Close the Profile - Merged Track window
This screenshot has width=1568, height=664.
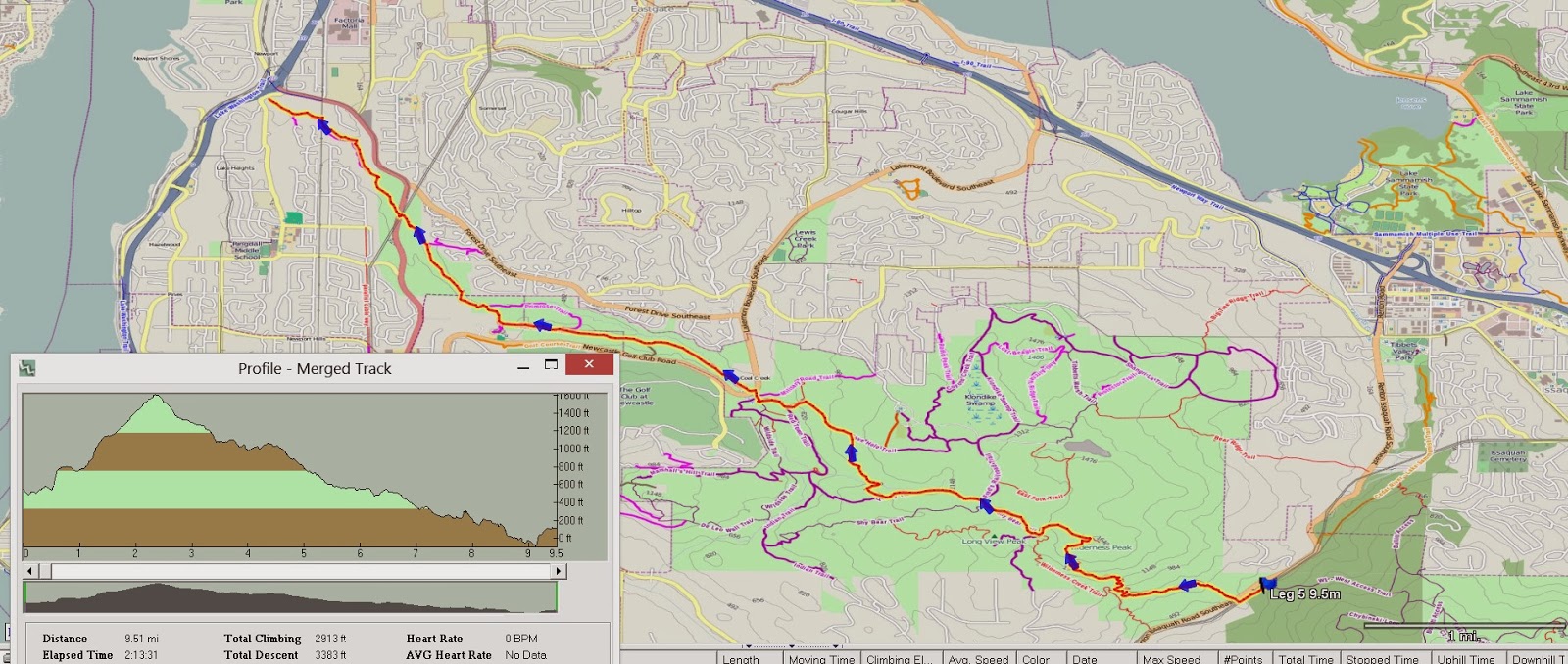pyautogui.click(x=589, y=364)
